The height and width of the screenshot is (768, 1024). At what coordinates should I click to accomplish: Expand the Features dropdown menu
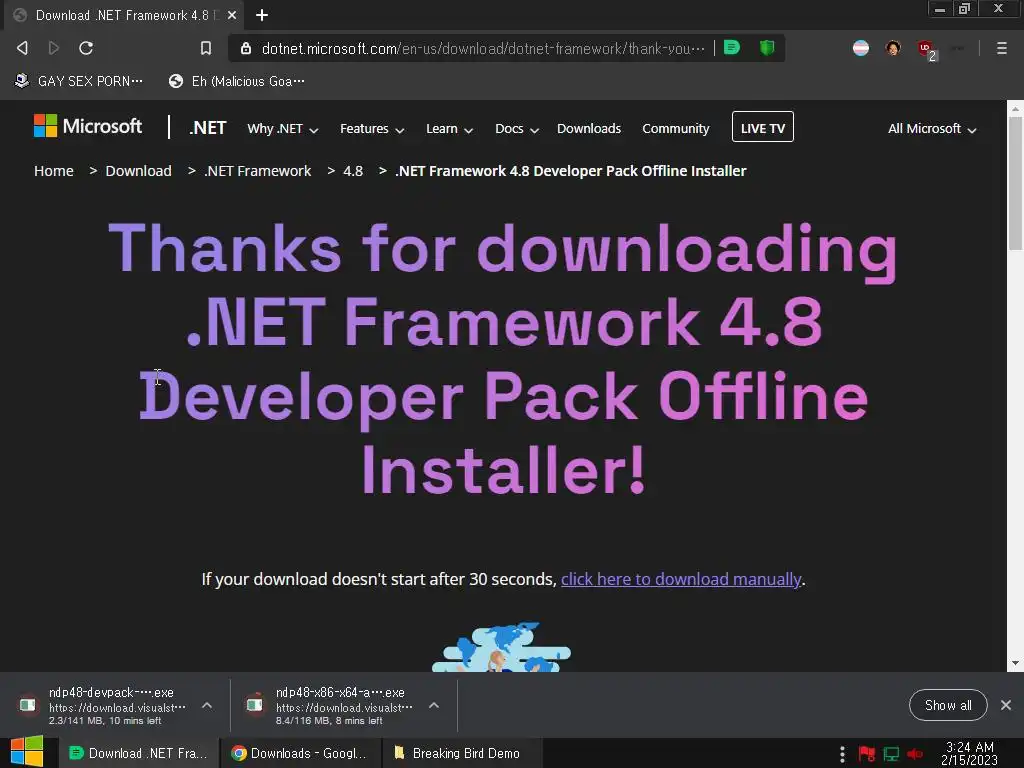[372, 129]
